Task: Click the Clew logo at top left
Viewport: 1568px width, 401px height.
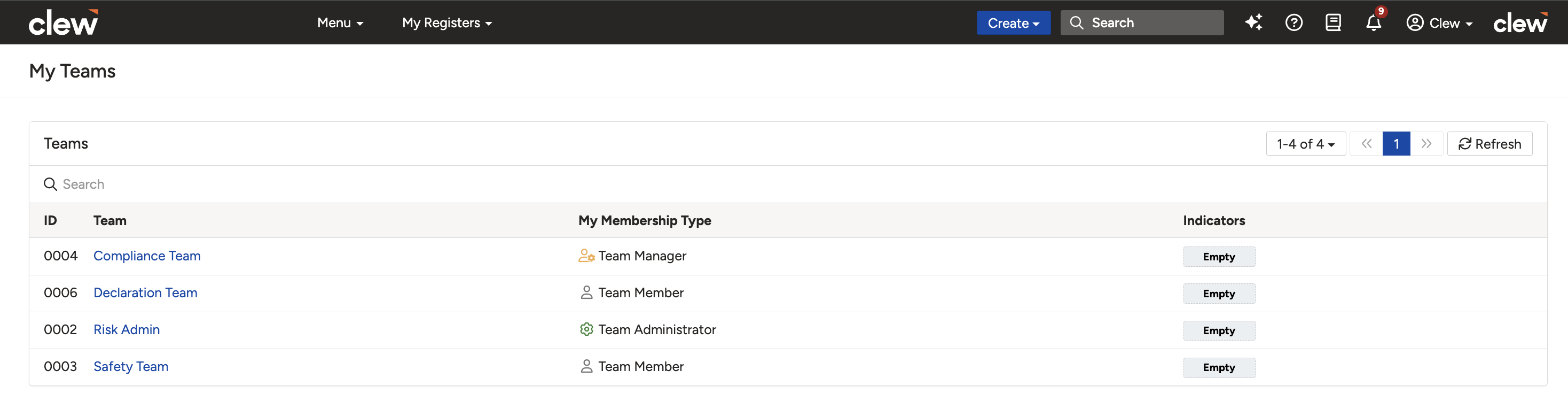Action: [x=64, y=22]
